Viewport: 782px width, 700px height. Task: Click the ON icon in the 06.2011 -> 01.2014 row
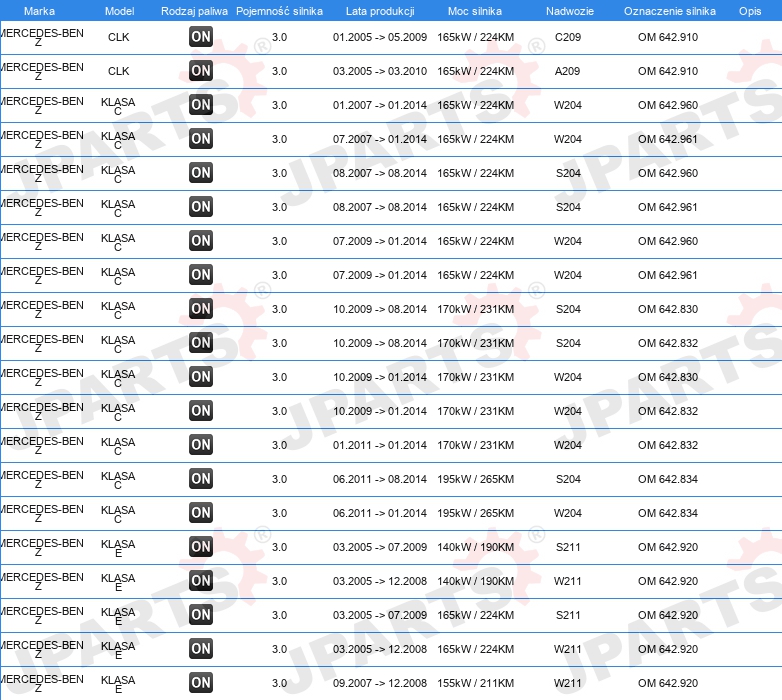201,513
